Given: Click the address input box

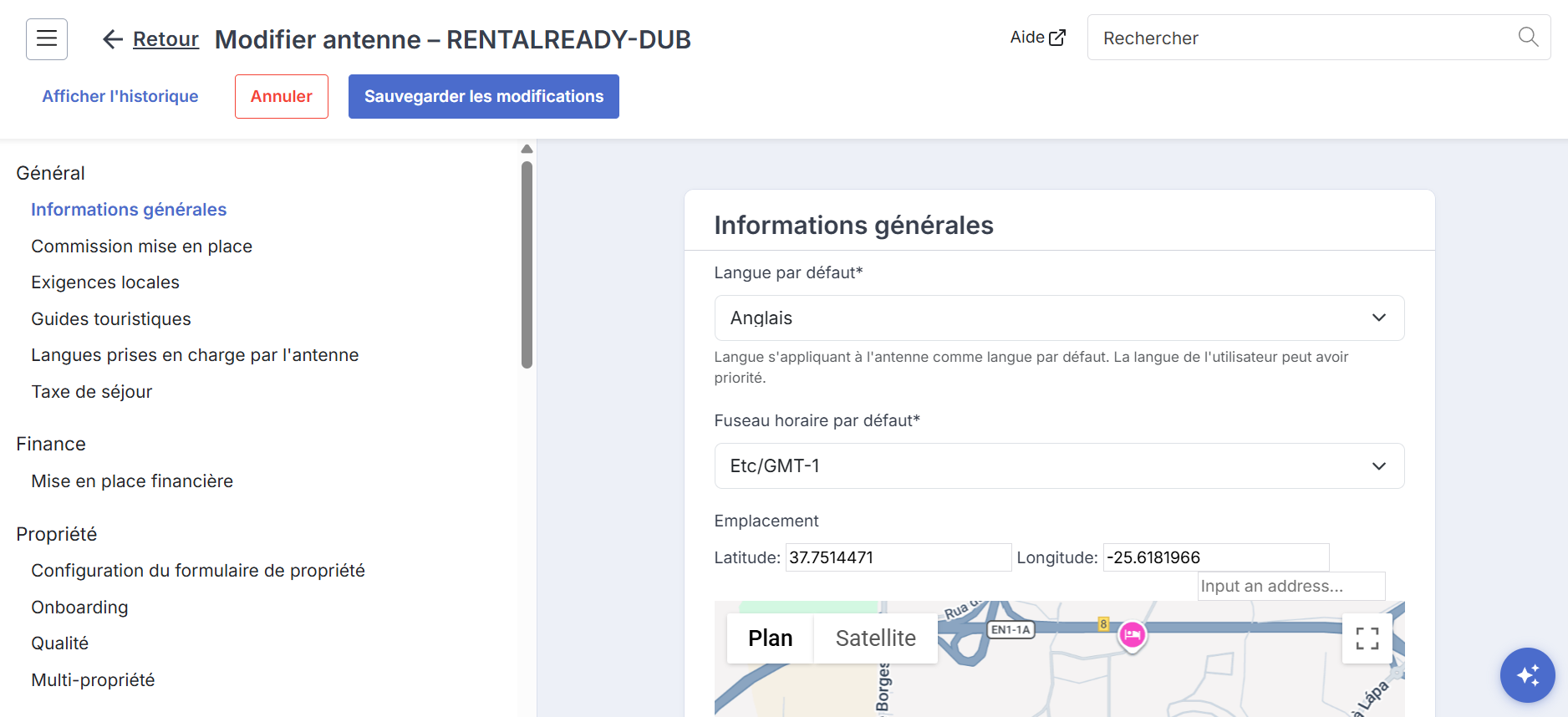Looking at the screenshot, I should [1291, 586].
